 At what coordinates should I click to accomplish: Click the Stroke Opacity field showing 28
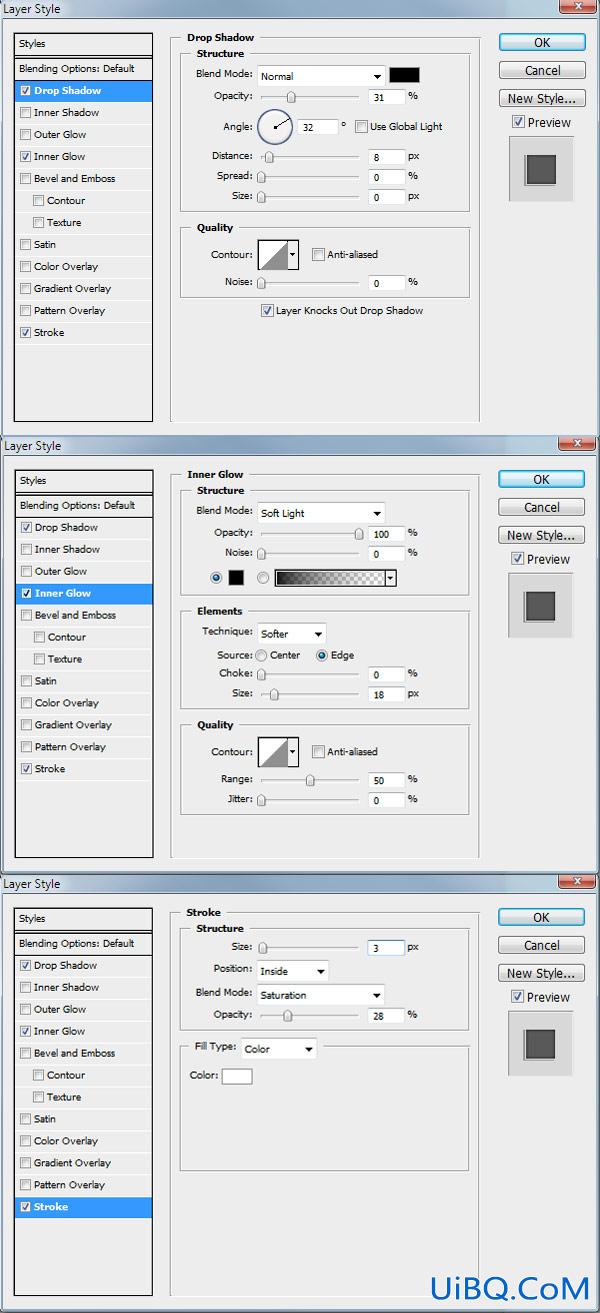point(386,1015)
